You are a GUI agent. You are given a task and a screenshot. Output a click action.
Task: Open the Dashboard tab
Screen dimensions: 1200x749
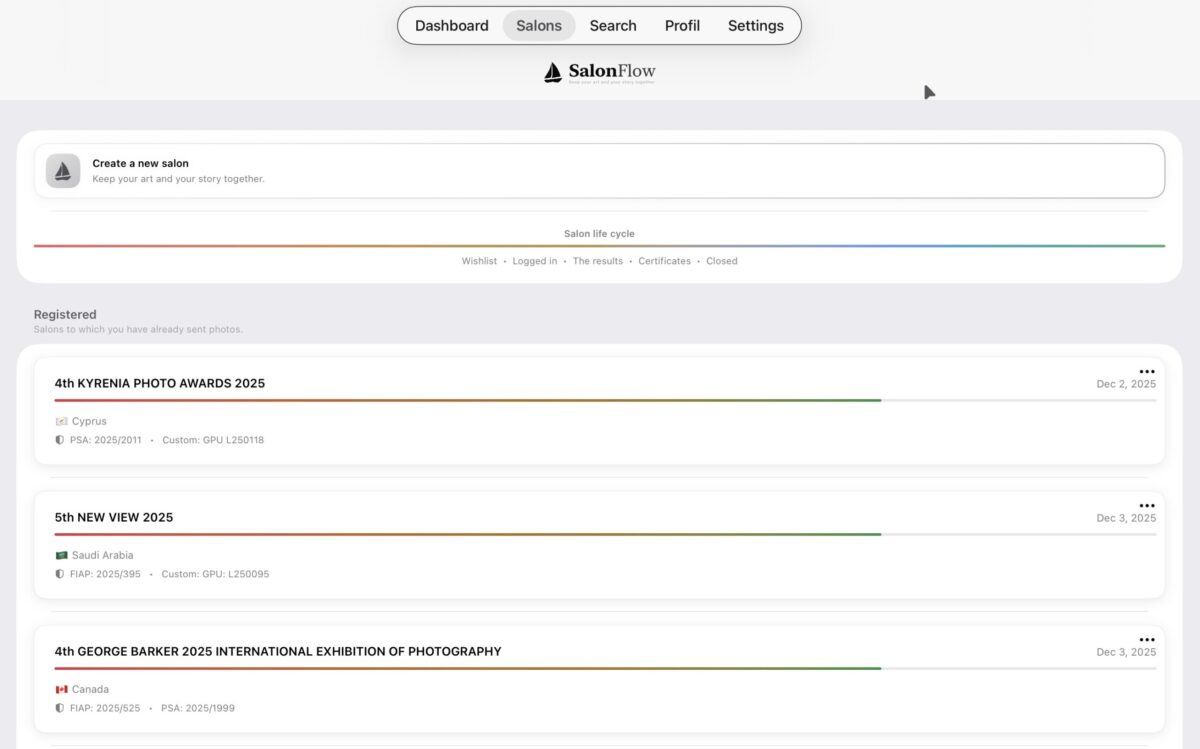452,26
